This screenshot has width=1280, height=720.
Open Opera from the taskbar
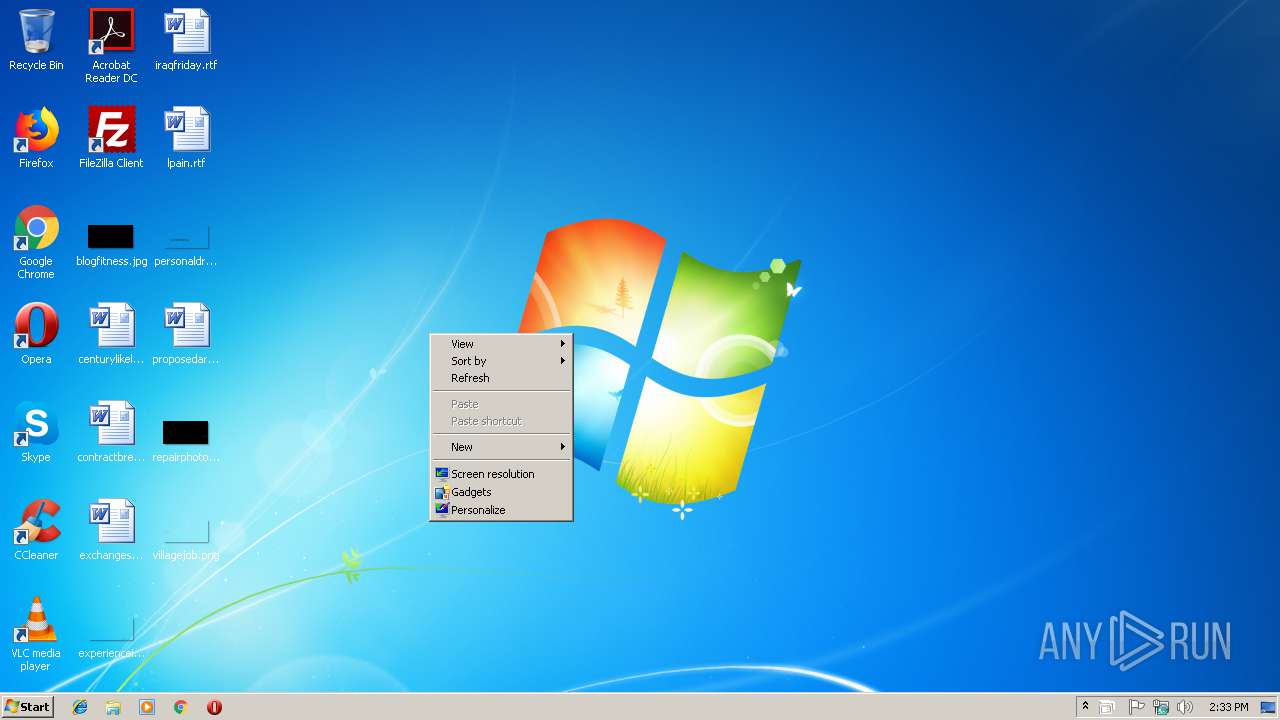tap(214, 707)
